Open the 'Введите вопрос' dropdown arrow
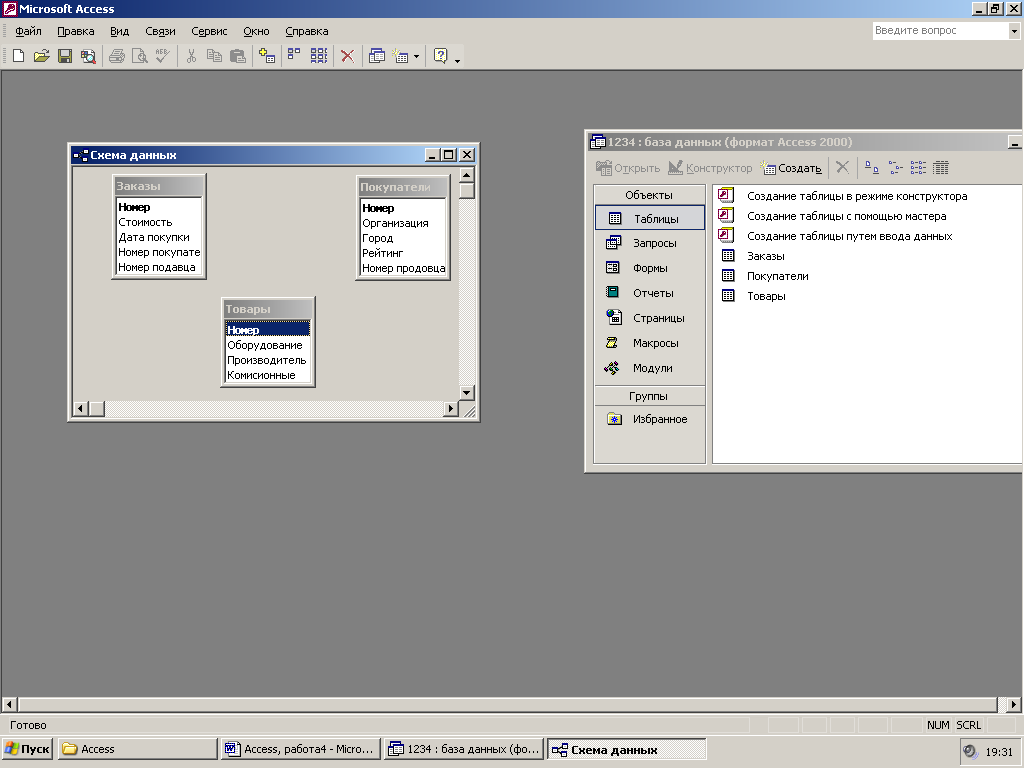Screen dimensions: 1024x768 [1014, 31]
